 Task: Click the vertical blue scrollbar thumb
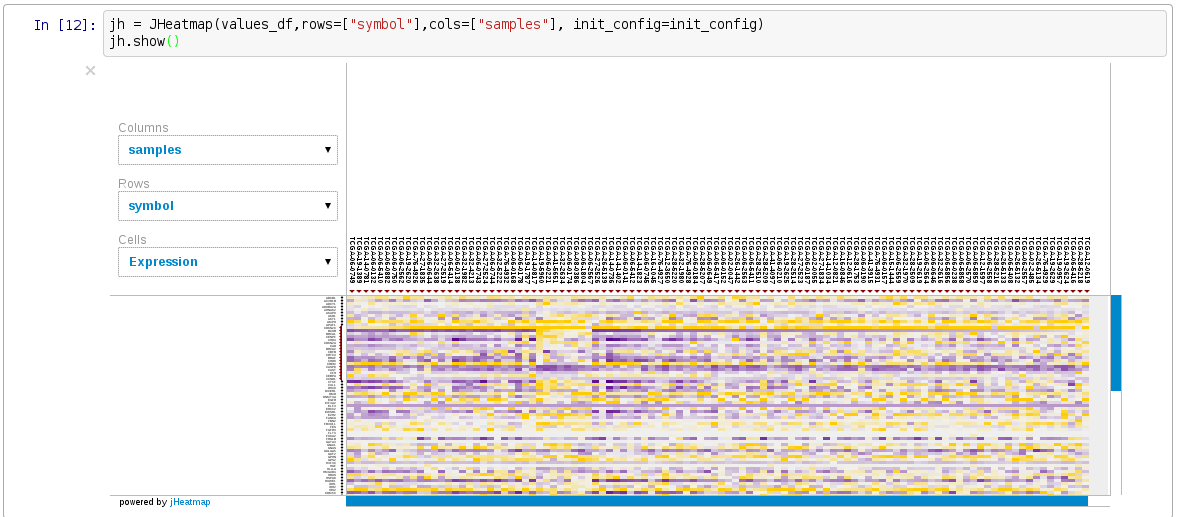pyautogui.click(x=1115, y=342)
